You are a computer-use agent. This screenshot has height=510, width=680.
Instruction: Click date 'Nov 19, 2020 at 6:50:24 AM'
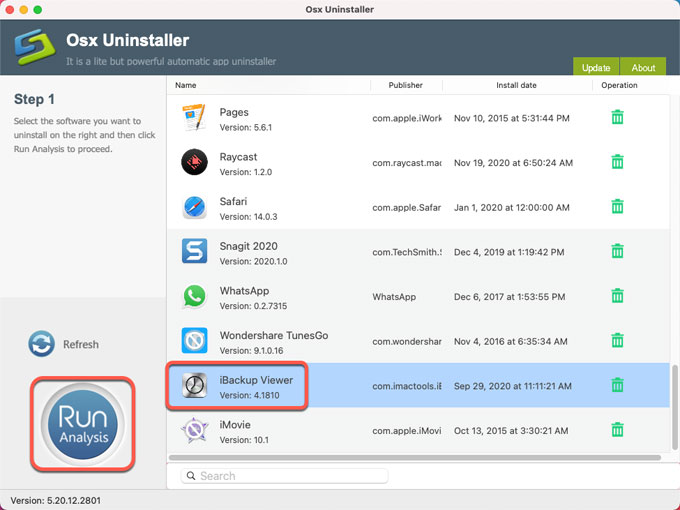coord(513,163)
